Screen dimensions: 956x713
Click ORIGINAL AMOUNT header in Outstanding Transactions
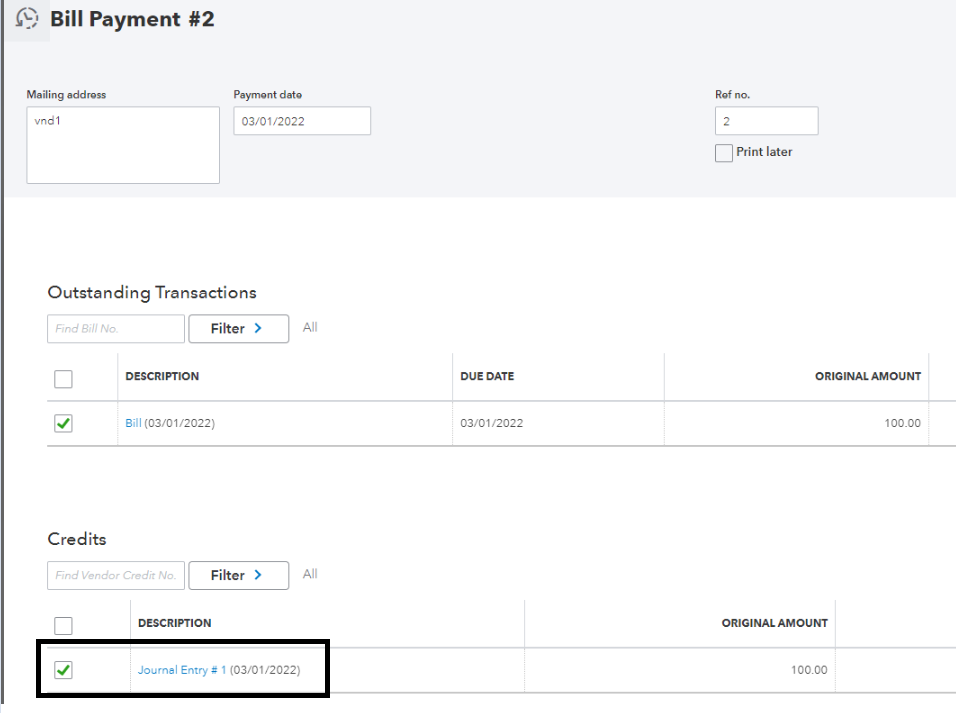[x=867, y=377]
